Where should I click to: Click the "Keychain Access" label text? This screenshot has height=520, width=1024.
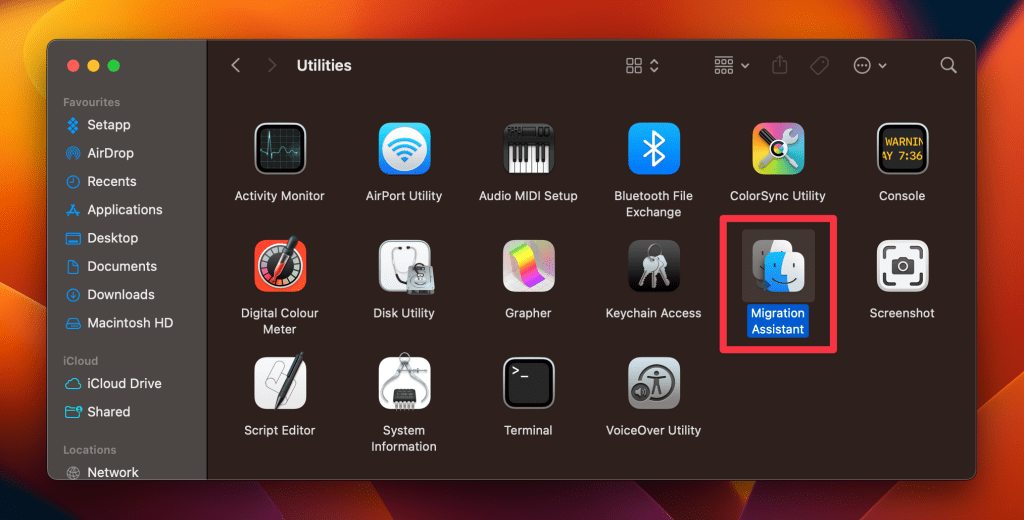pos(653,313)
